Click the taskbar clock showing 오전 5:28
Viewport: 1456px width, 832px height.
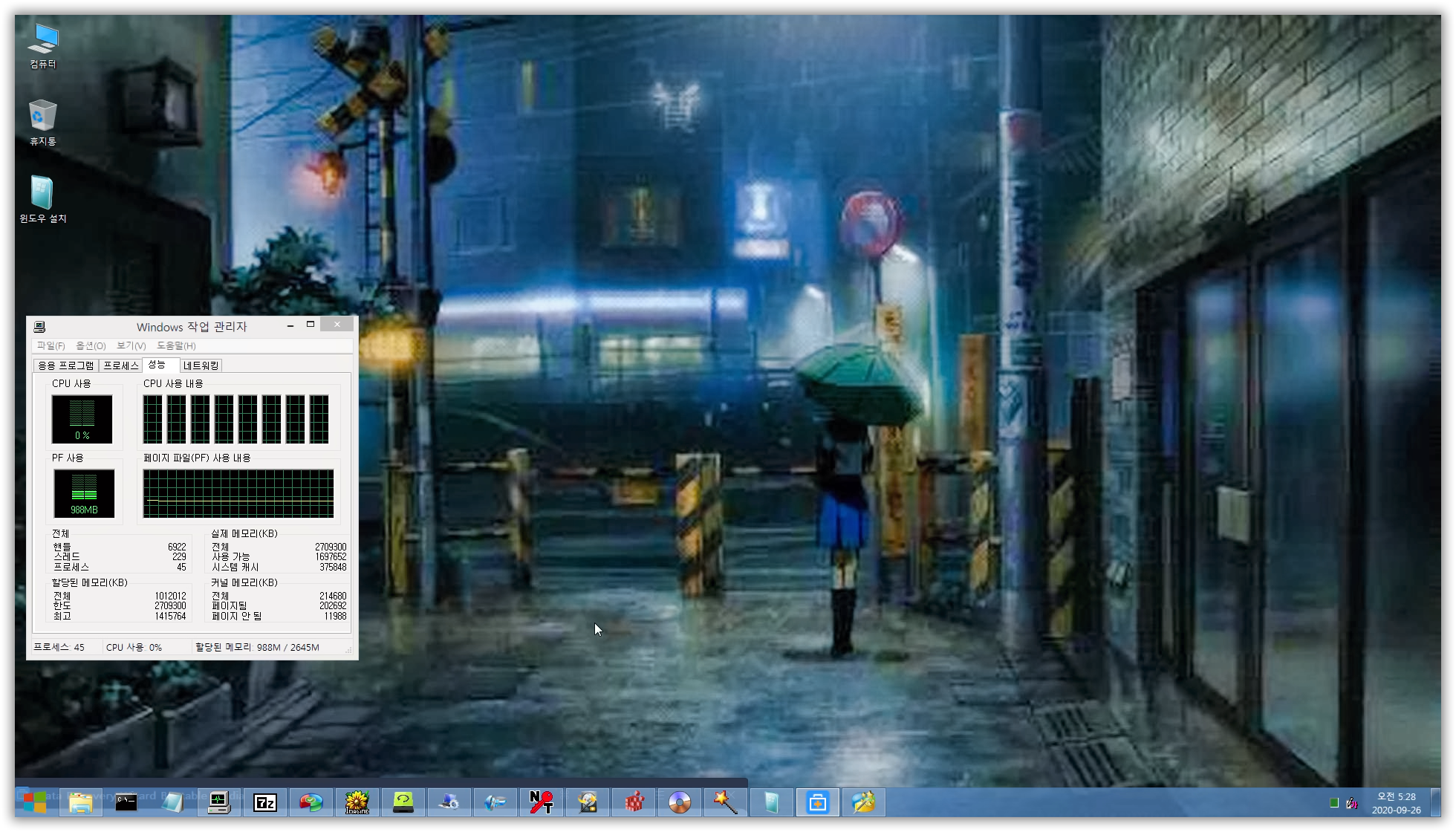coord(1397,796)
